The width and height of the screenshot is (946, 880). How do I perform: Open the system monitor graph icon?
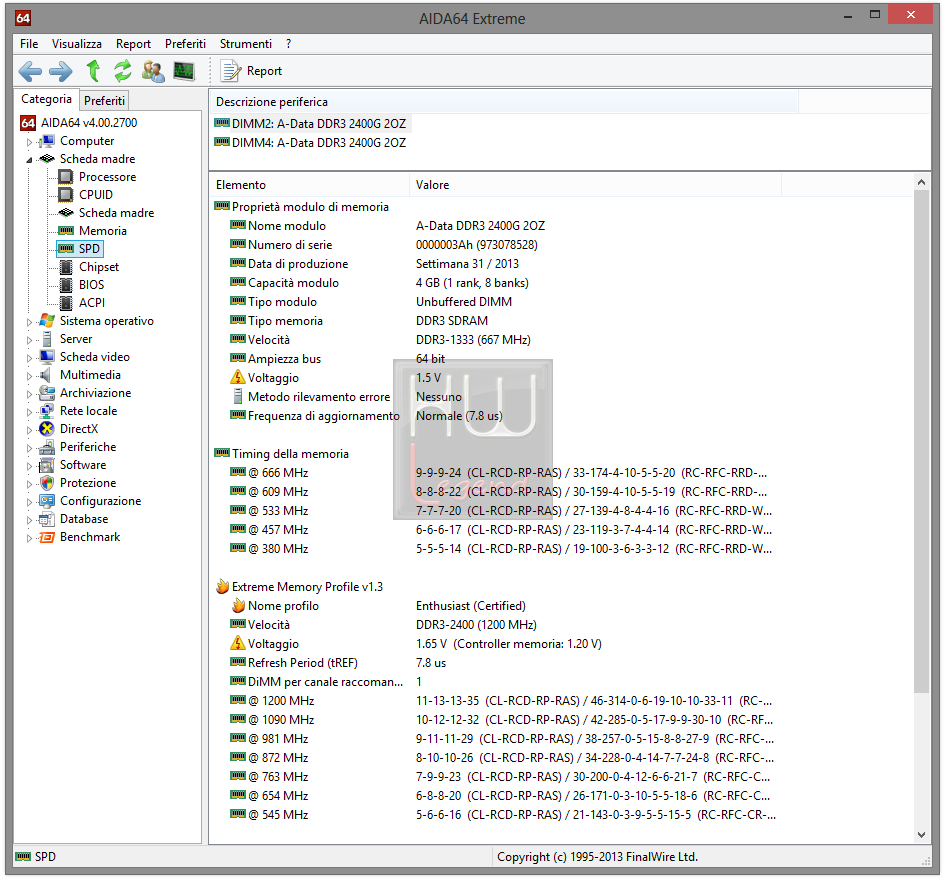(184, 71)
